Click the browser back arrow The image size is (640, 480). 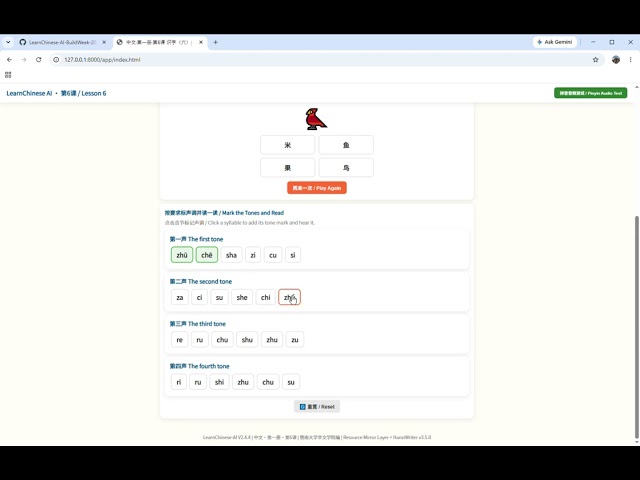pyautogui.click(x=9, y=60)
